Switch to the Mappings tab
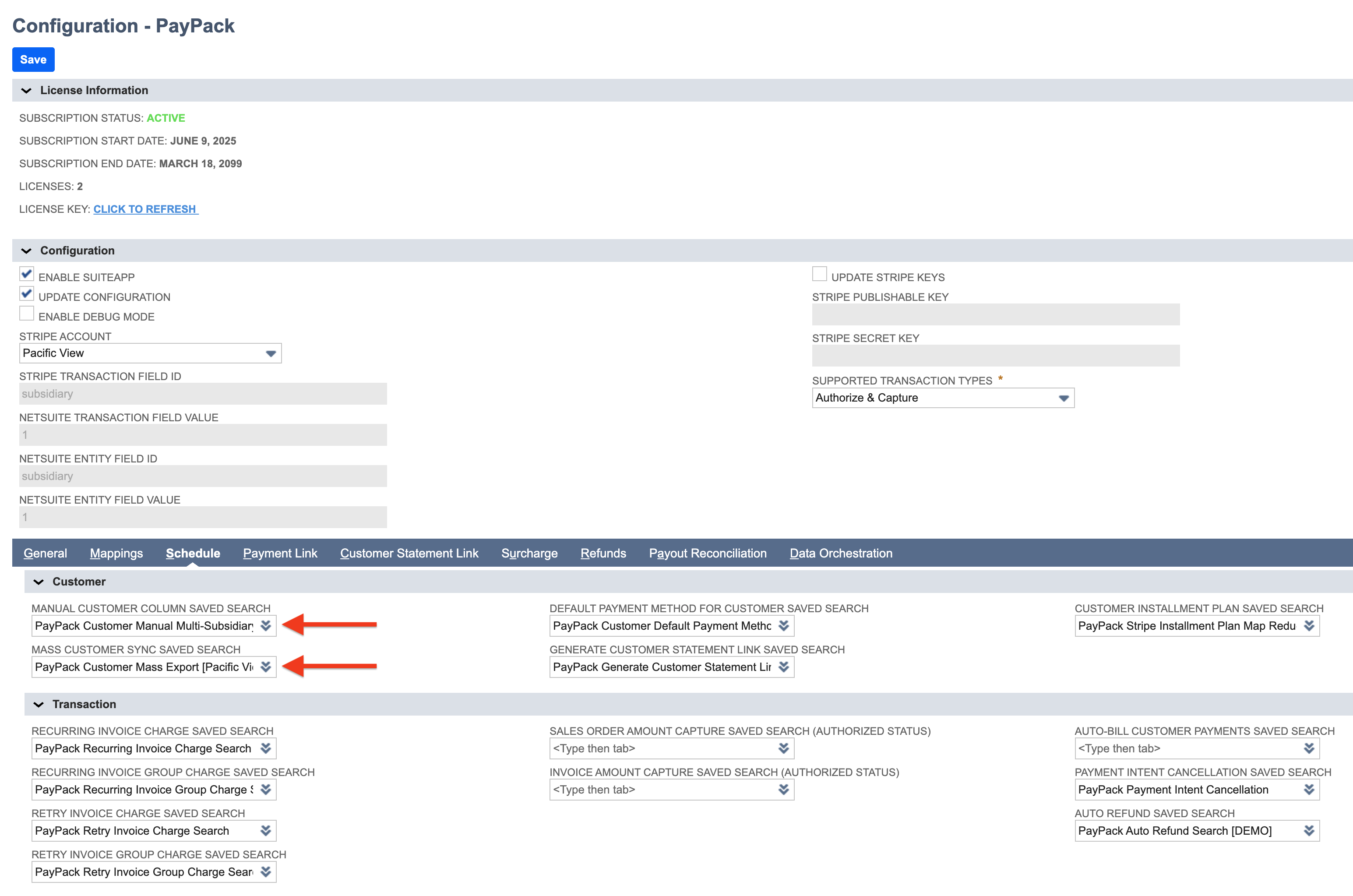This screenshot has height=896, width=1353. [116, 553]
